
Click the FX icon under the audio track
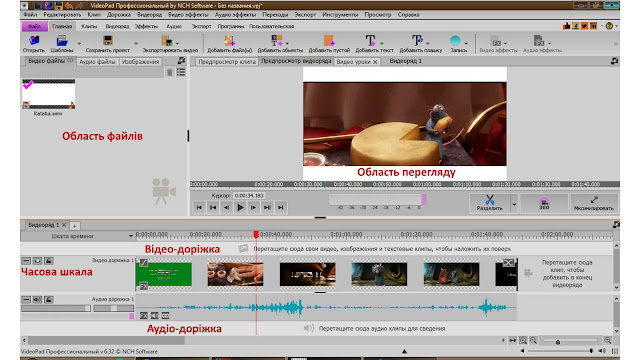(x=144, y=316)
